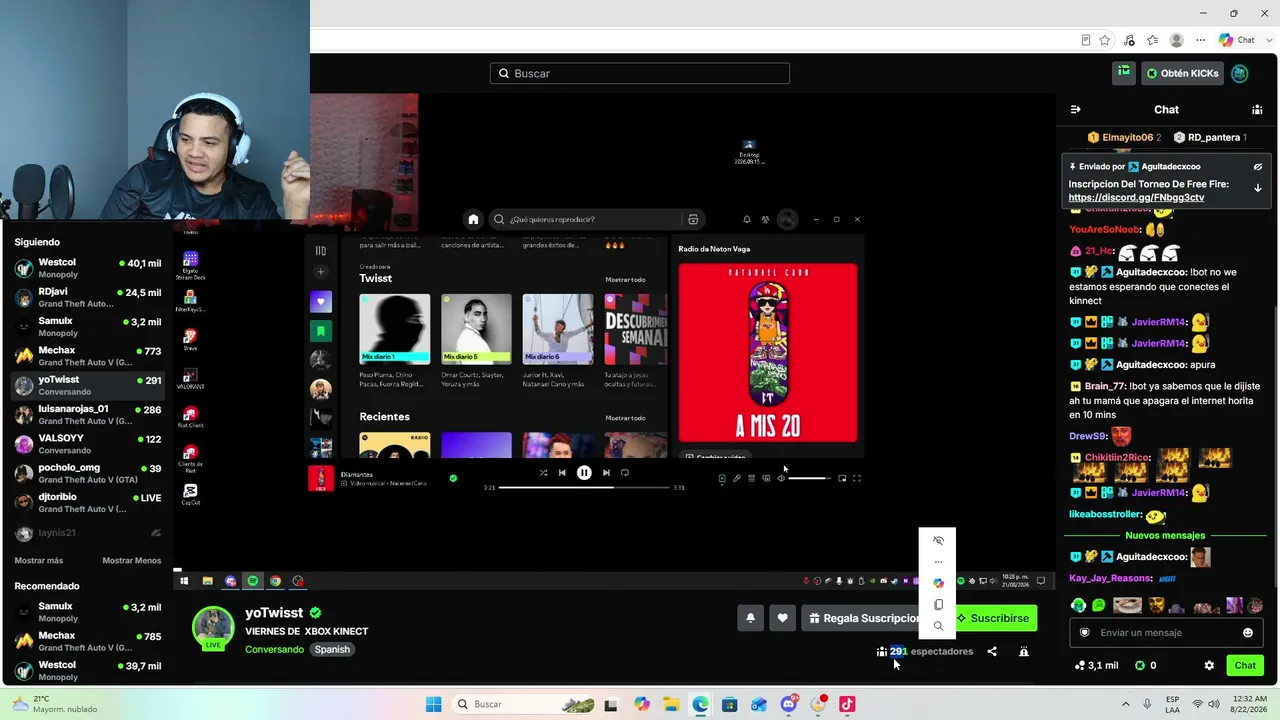Collapse the chat panel

[x=1075, y=110]
